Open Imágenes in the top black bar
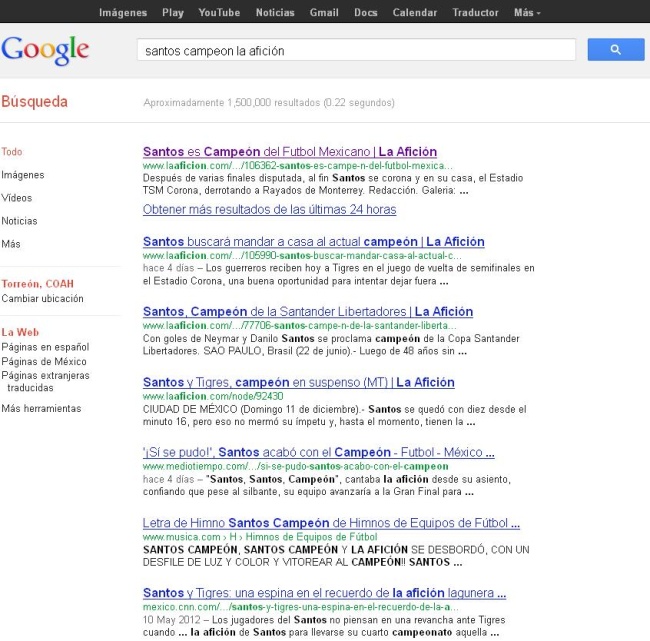This screenshot has width=650, height=641. (123, 13)
